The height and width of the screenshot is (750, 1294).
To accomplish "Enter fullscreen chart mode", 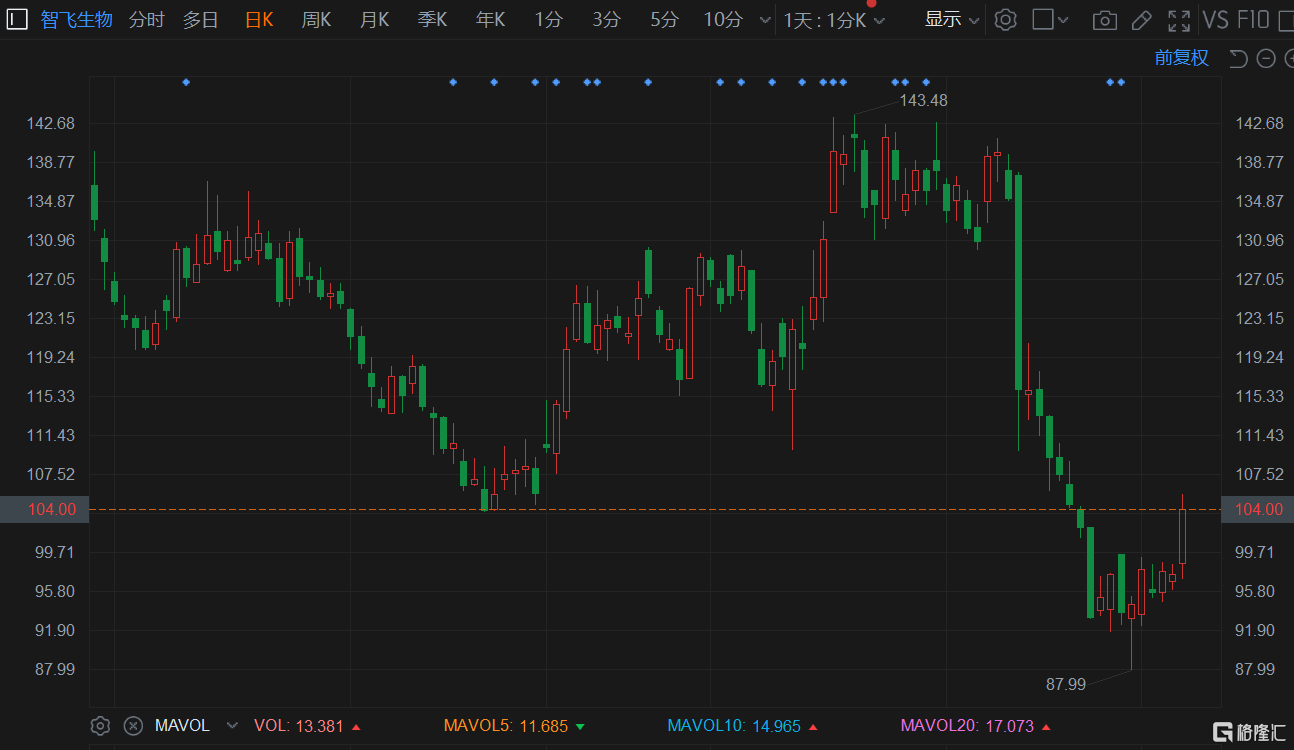I will [1179, 20].
